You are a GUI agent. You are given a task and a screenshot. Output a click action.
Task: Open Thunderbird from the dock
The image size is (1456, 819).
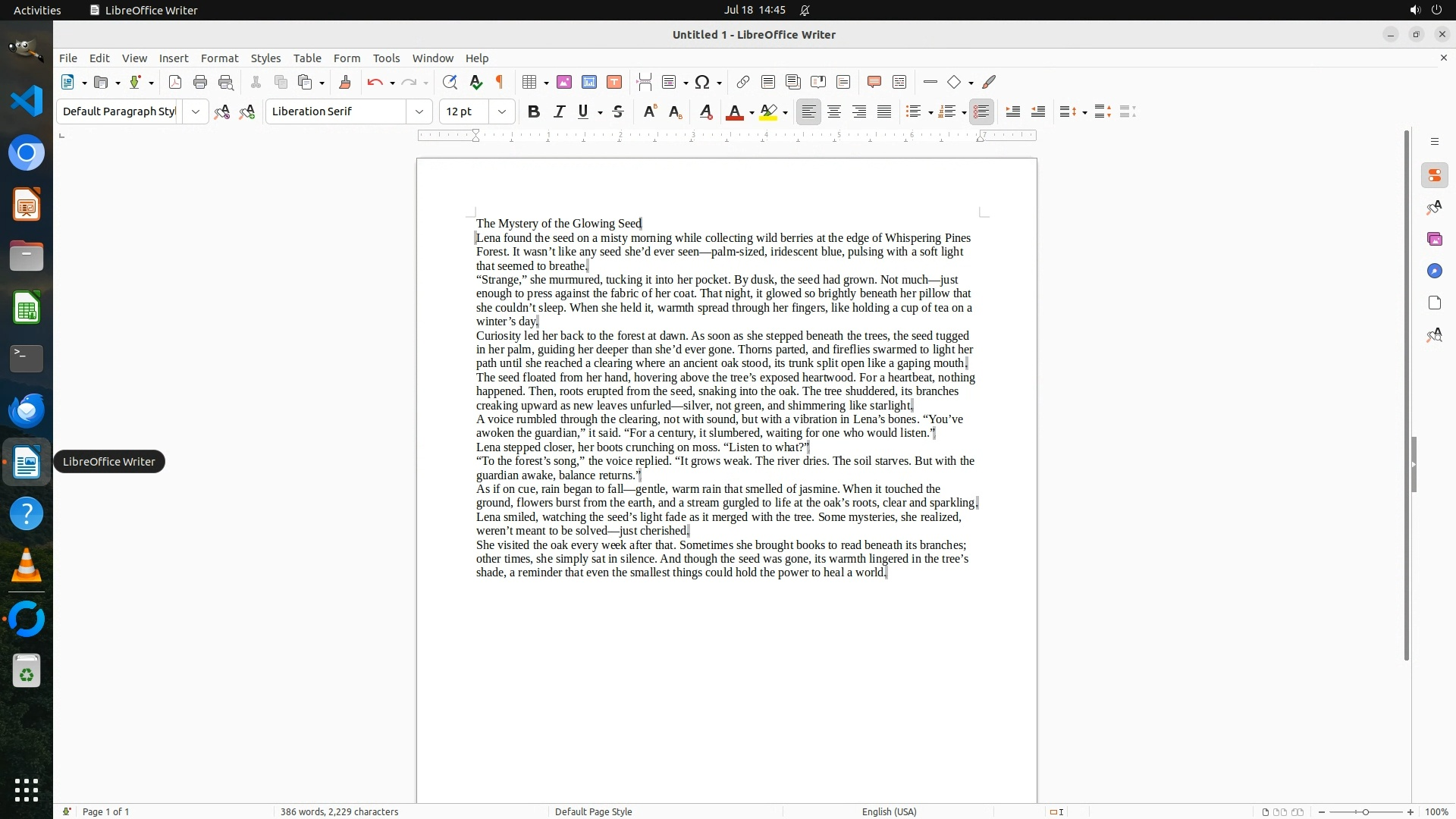point(27,410)
